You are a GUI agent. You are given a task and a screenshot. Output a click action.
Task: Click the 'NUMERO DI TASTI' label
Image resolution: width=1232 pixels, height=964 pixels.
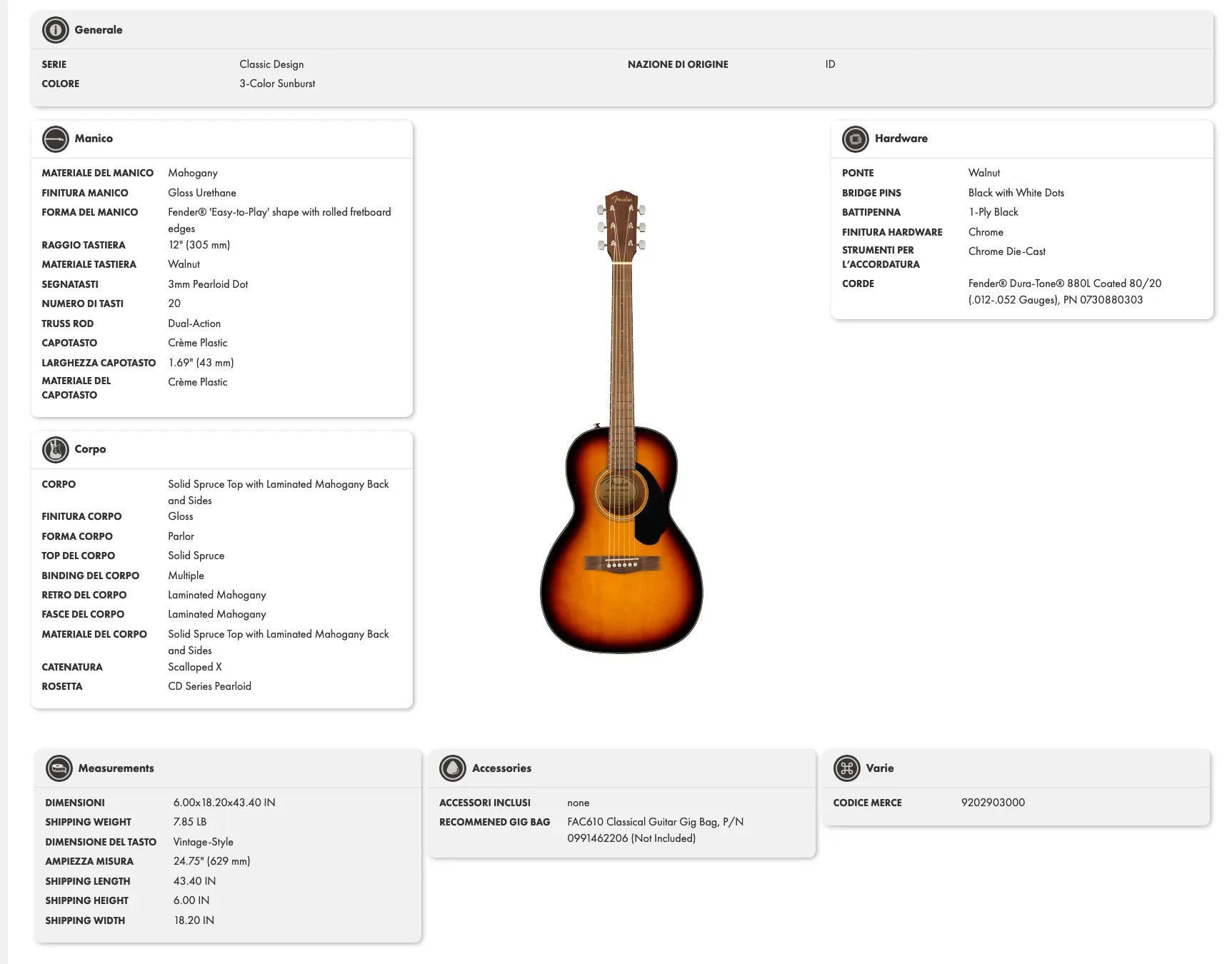[x=82, y=303]
